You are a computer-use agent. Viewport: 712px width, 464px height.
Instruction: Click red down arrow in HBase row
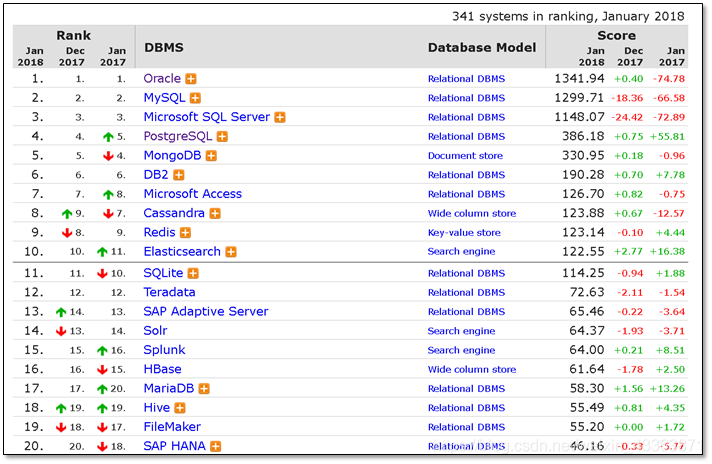102,370
